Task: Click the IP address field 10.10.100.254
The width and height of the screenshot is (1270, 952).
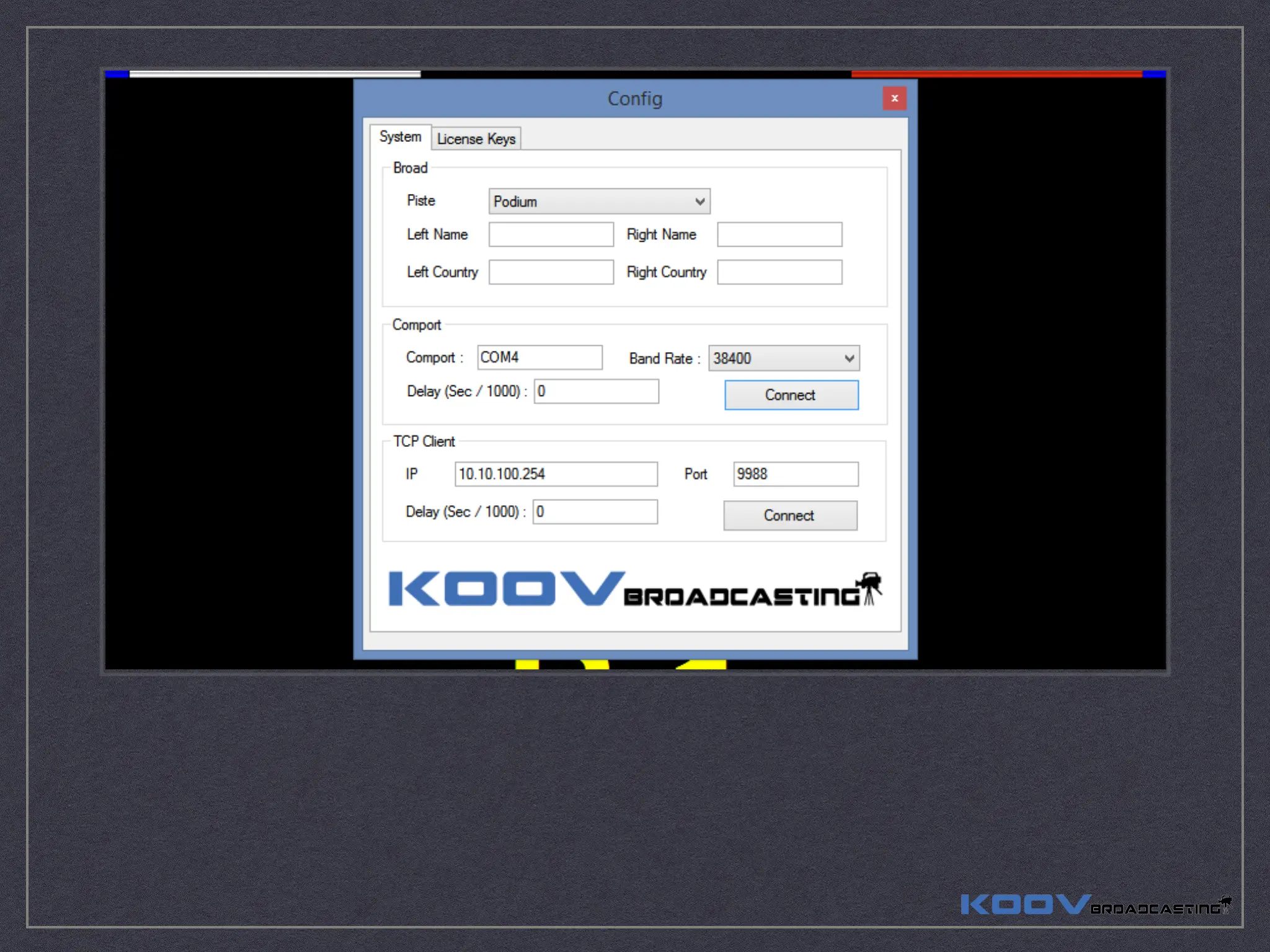Action: pyautogui.click(x=556, y=474)
